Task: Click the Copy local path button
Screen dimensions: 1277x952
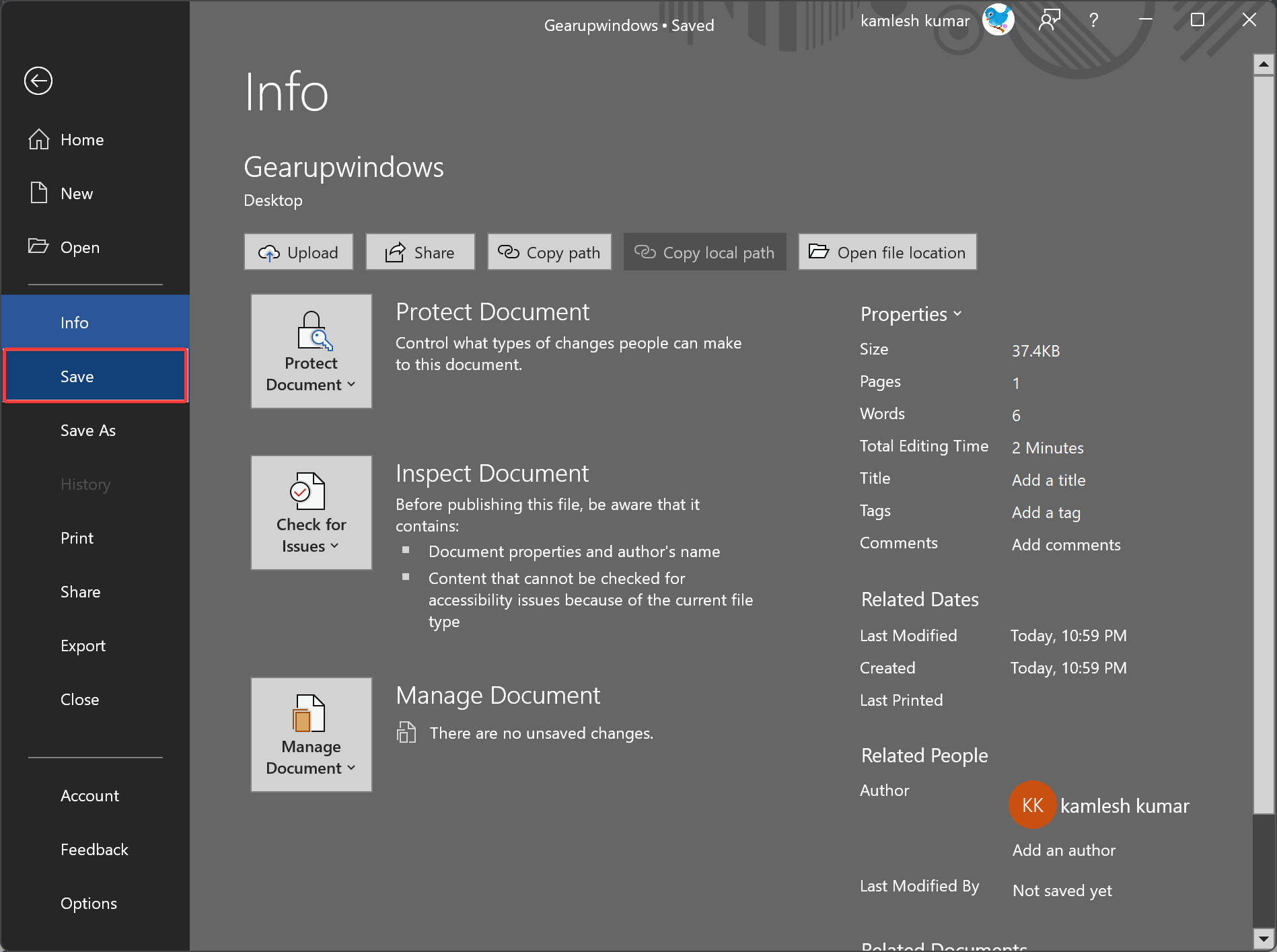Action: pyautogui.click(x=705, y=252)
